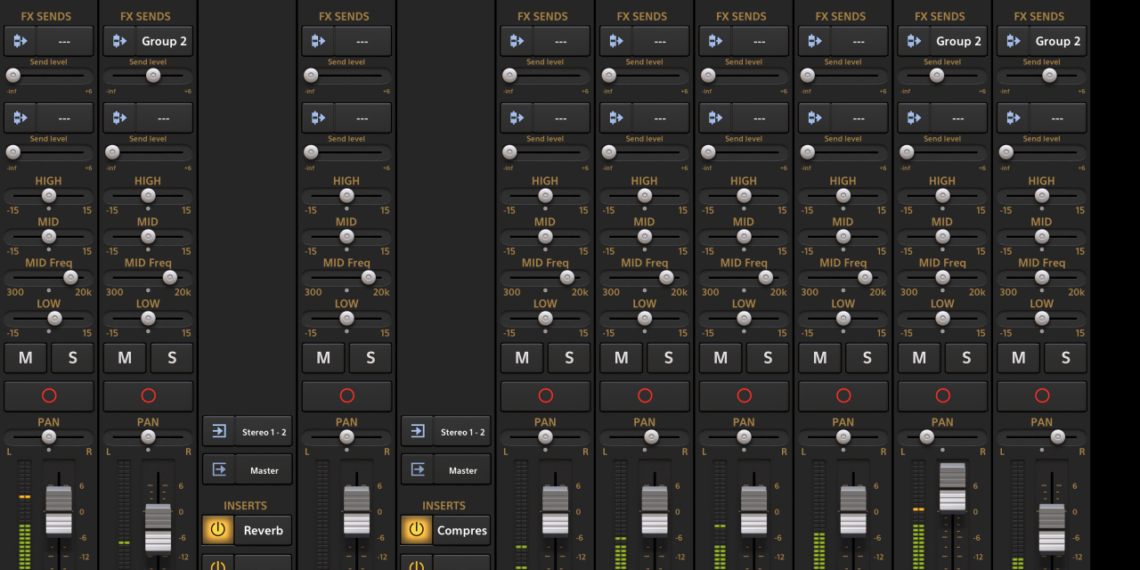1140x570 pixels.
Task: Click the Master output button on the Compres strip
Action: (x=462, y=470)
